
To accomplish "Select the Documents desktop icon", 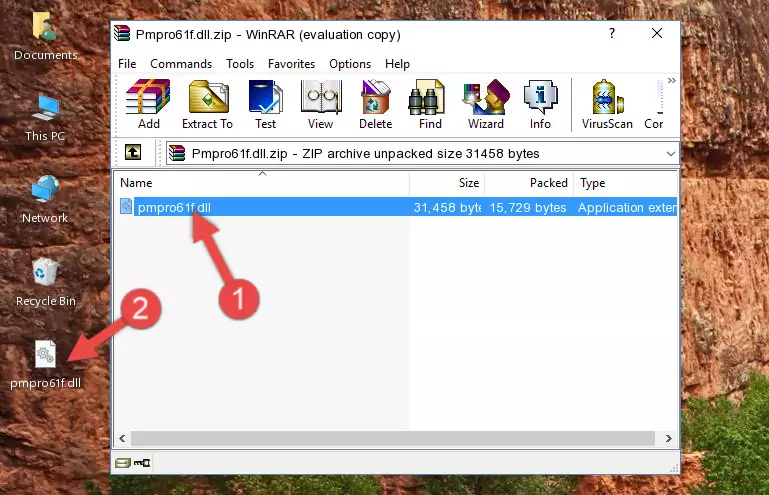I will click(46, 36).
